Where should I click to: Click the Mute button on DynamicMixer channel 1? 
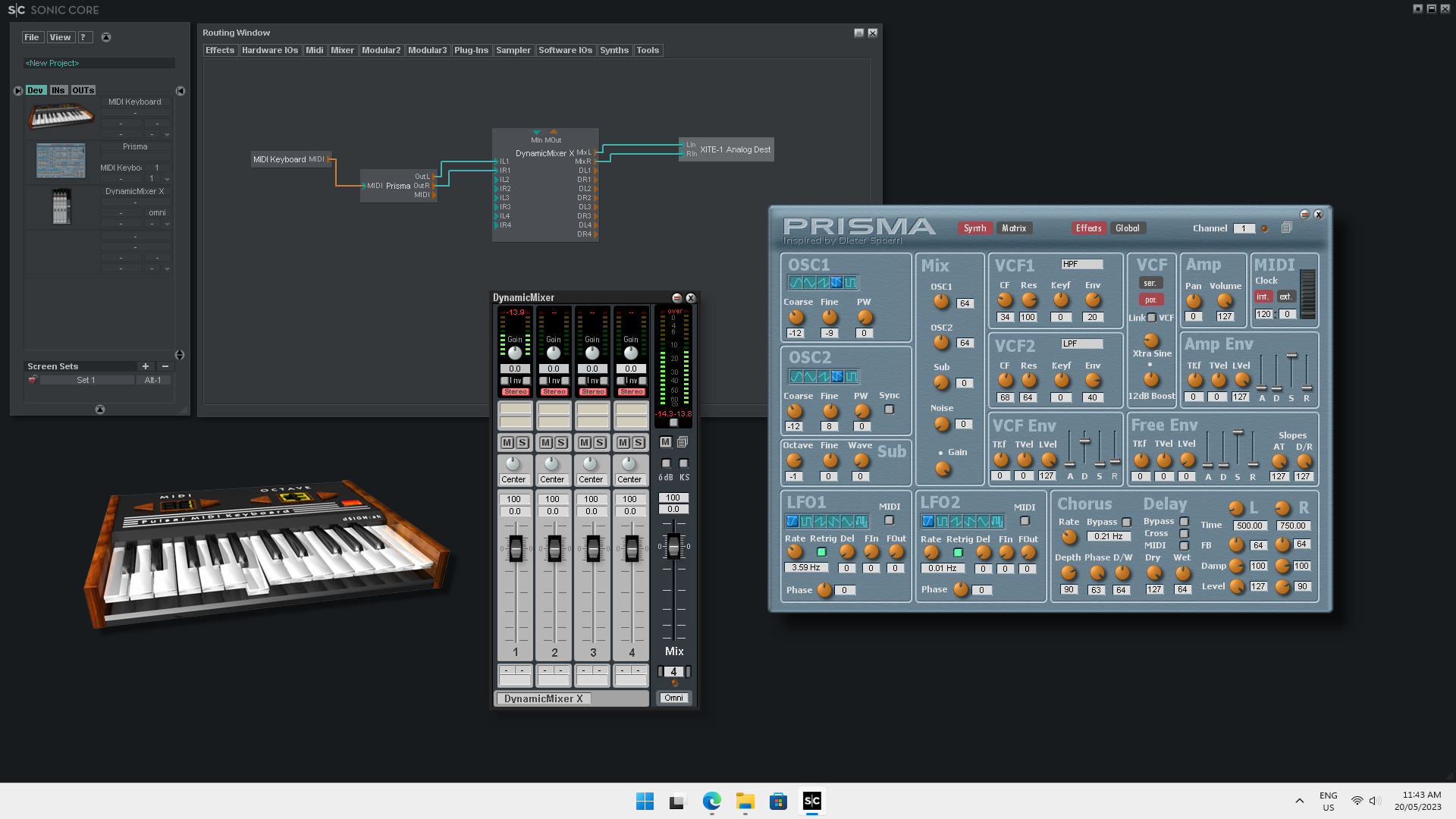[507, 442]
